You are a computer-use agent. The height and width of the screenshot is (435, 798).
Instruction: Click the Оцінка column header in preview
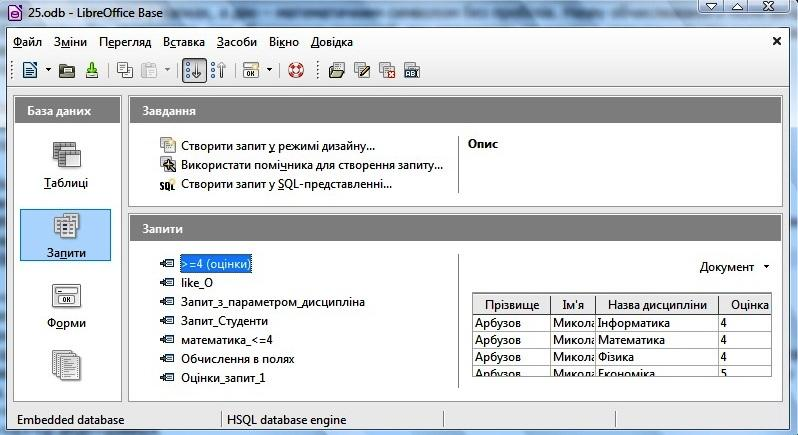(746, 304)
